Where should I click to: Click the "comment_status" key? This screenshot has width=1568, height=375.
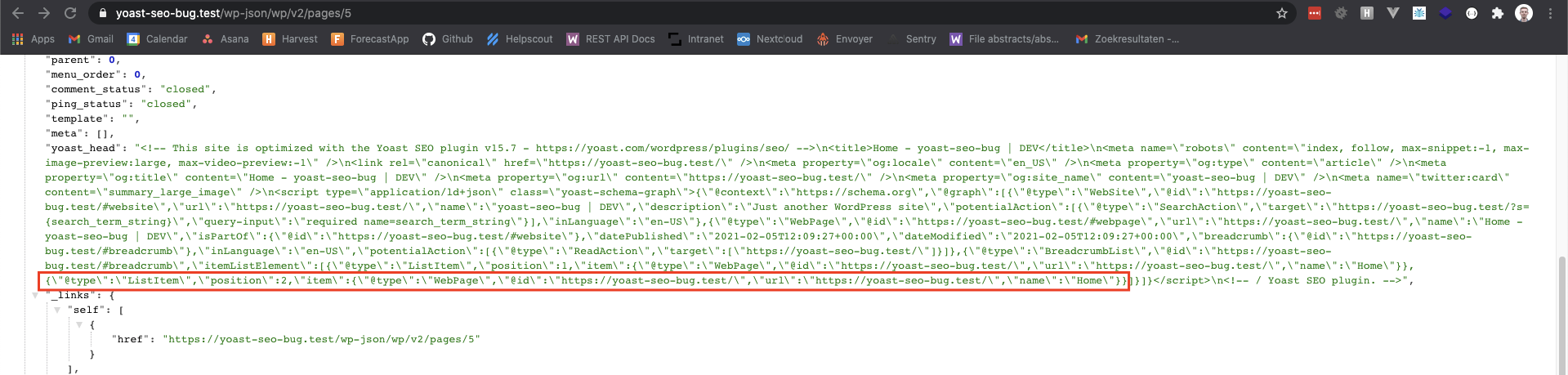[x=96, y=89]
